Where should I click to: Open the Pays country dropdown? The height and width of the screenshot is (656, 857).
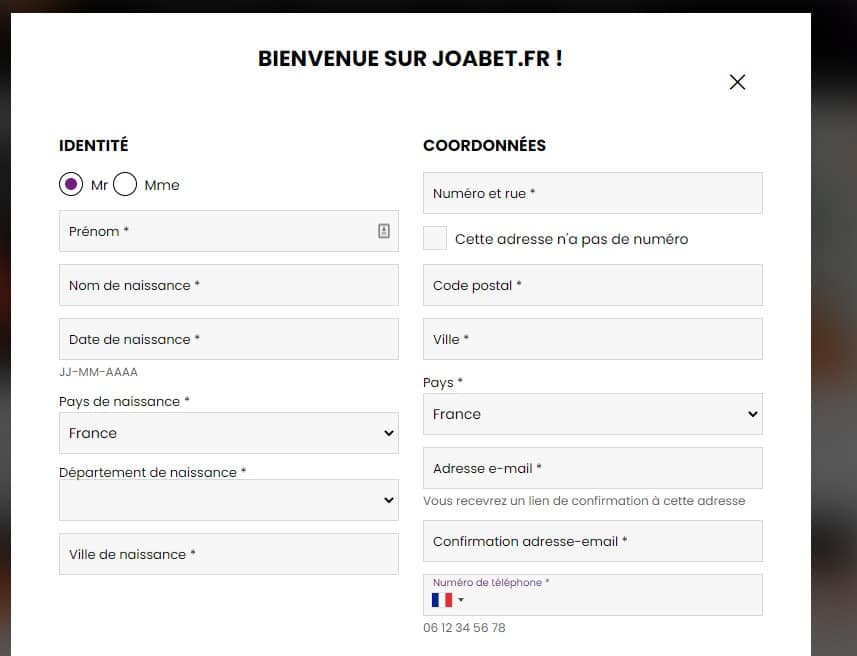click(x=593, y=414)
